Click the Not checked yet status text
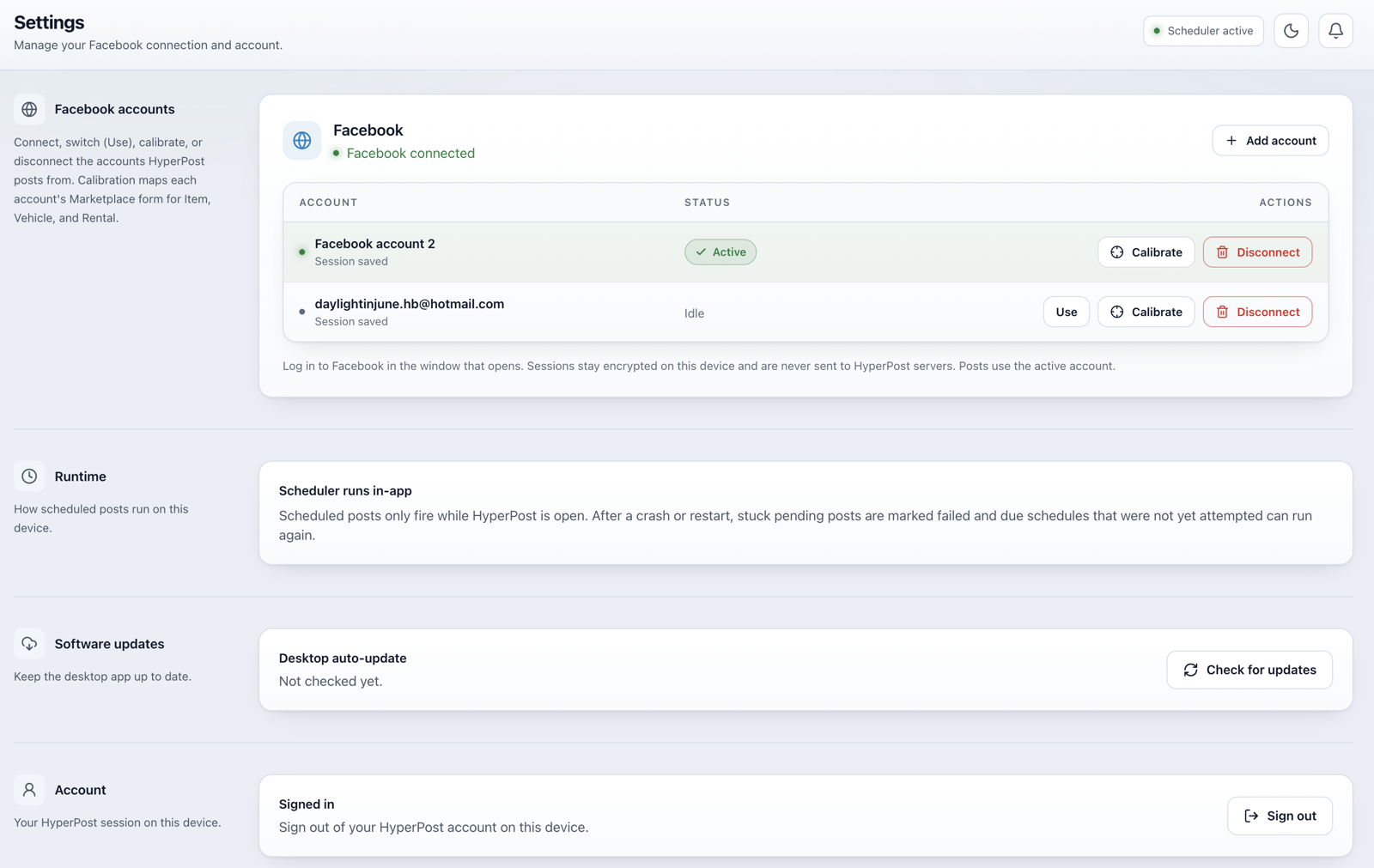Screen dimensions: 1374x868 (x=331, y=682)
